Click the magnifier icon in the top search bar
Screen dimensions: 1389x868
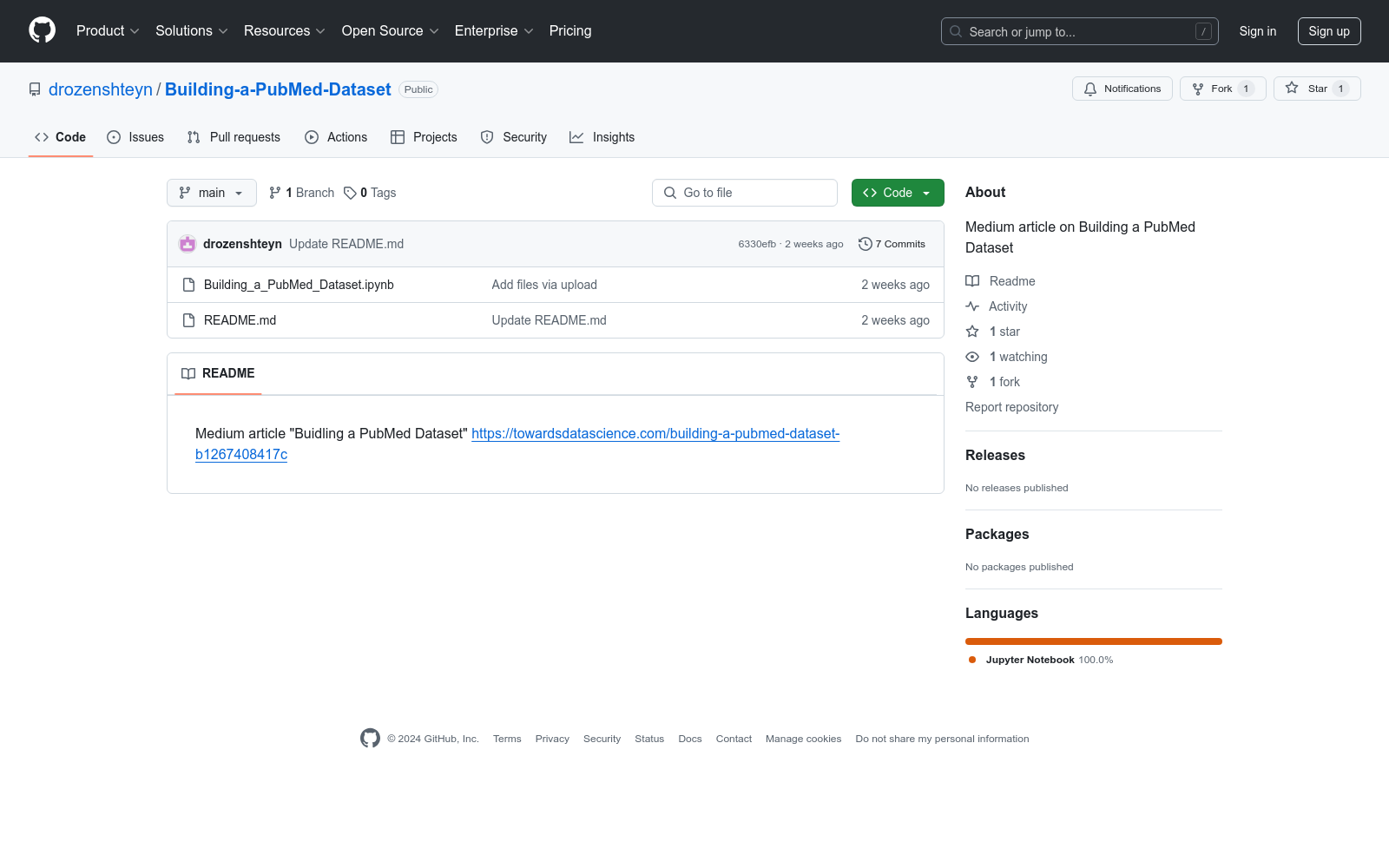click(956, 31)
